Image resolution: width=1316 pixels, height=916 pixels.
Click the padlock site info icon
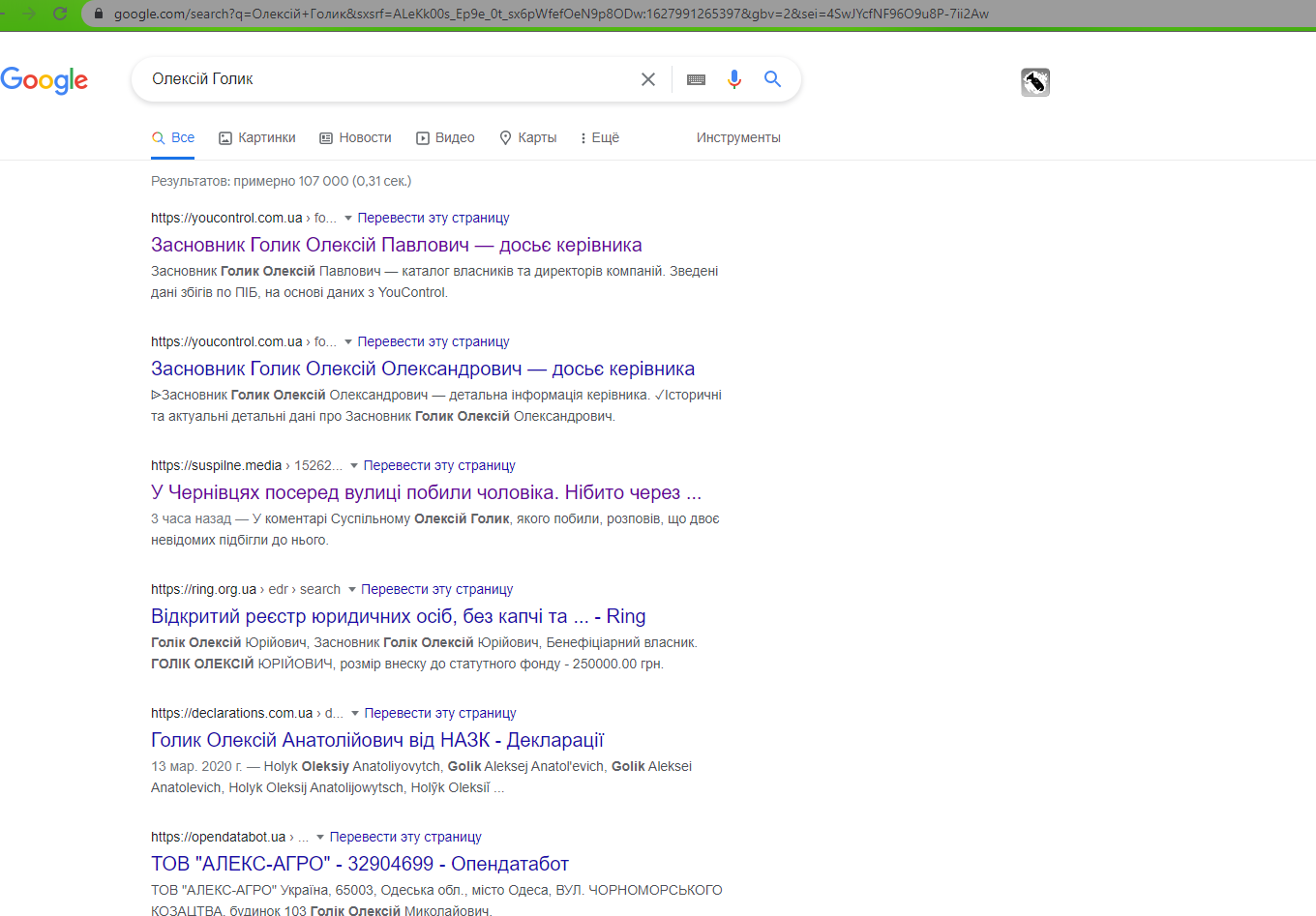point(98,14)
